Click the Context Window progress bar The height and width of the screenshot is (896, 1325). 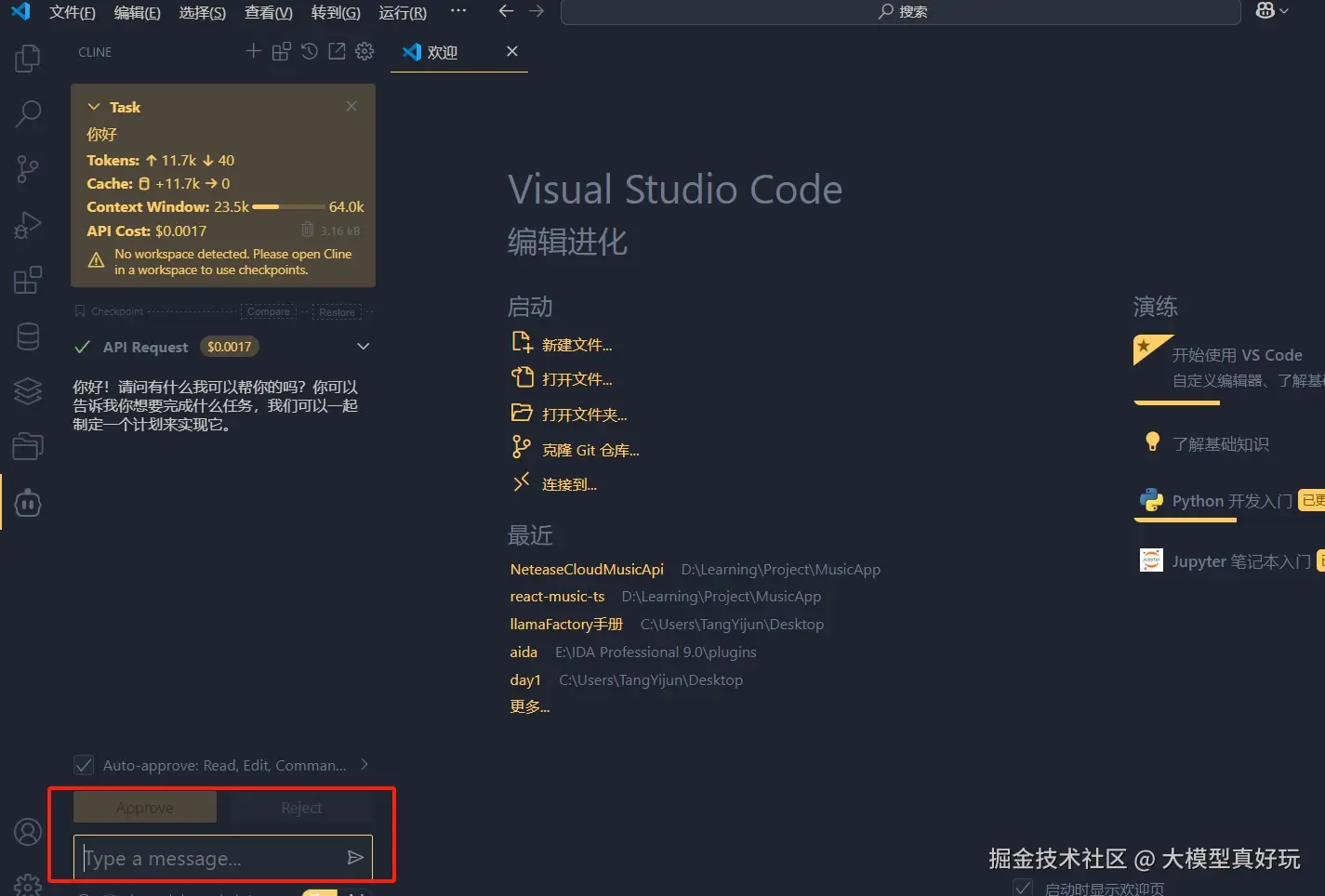(x=288, y=207)
